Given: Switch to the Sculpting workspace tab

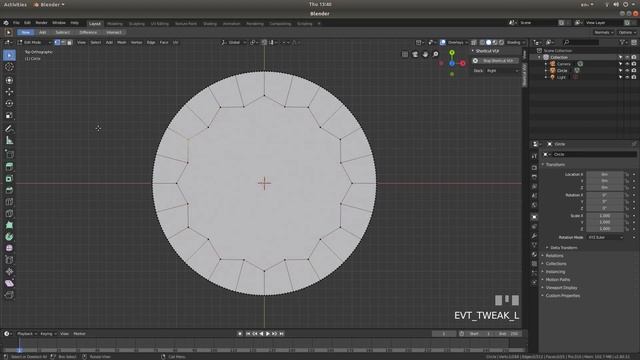Looking at the screenshot, I should coord(137,24).
